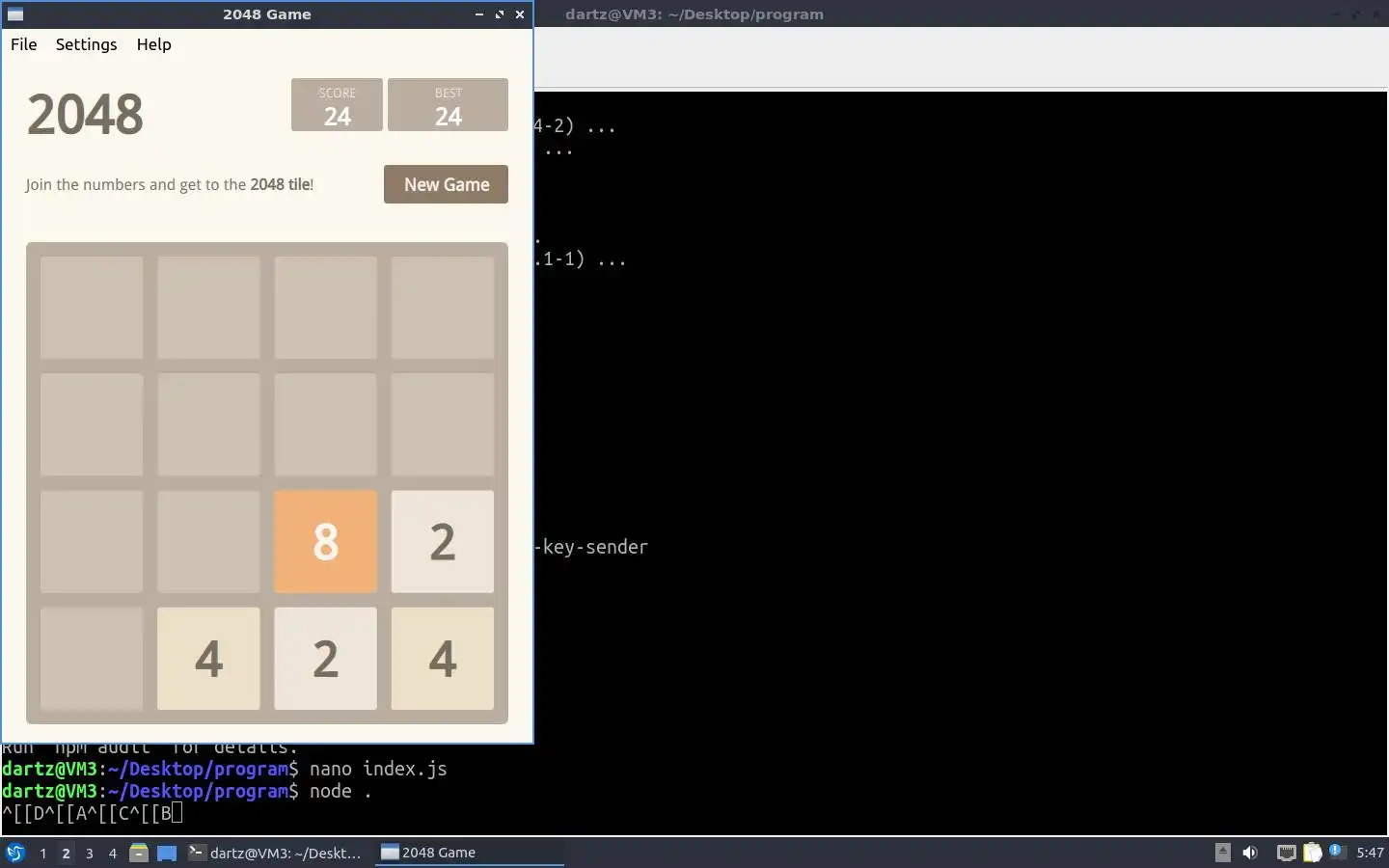Click the terminal window title bar text
1389x868 pixels.
[x=694, y=14]
